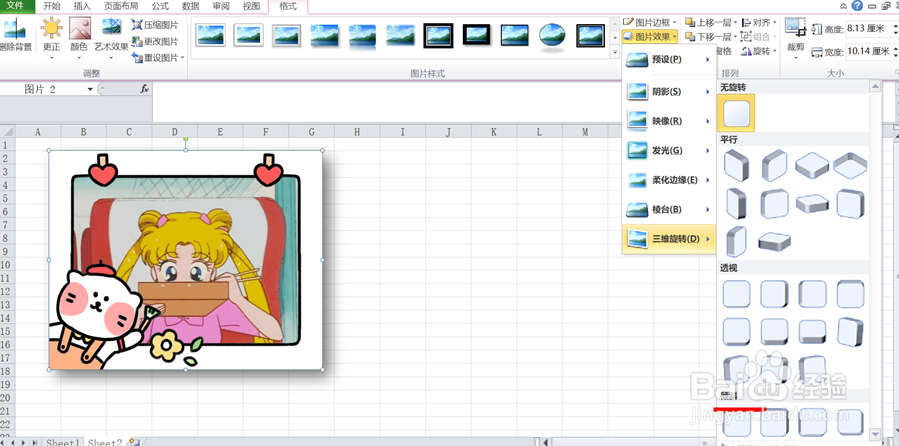Switch to the 审阅 review tab
899x446 pixels.
coord(221,6)
